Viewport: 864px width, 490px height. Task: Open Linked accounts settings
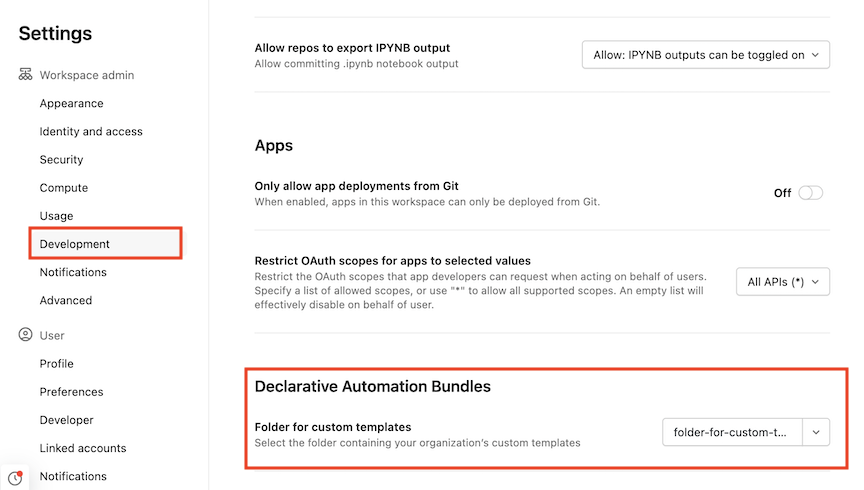point(83,448)
